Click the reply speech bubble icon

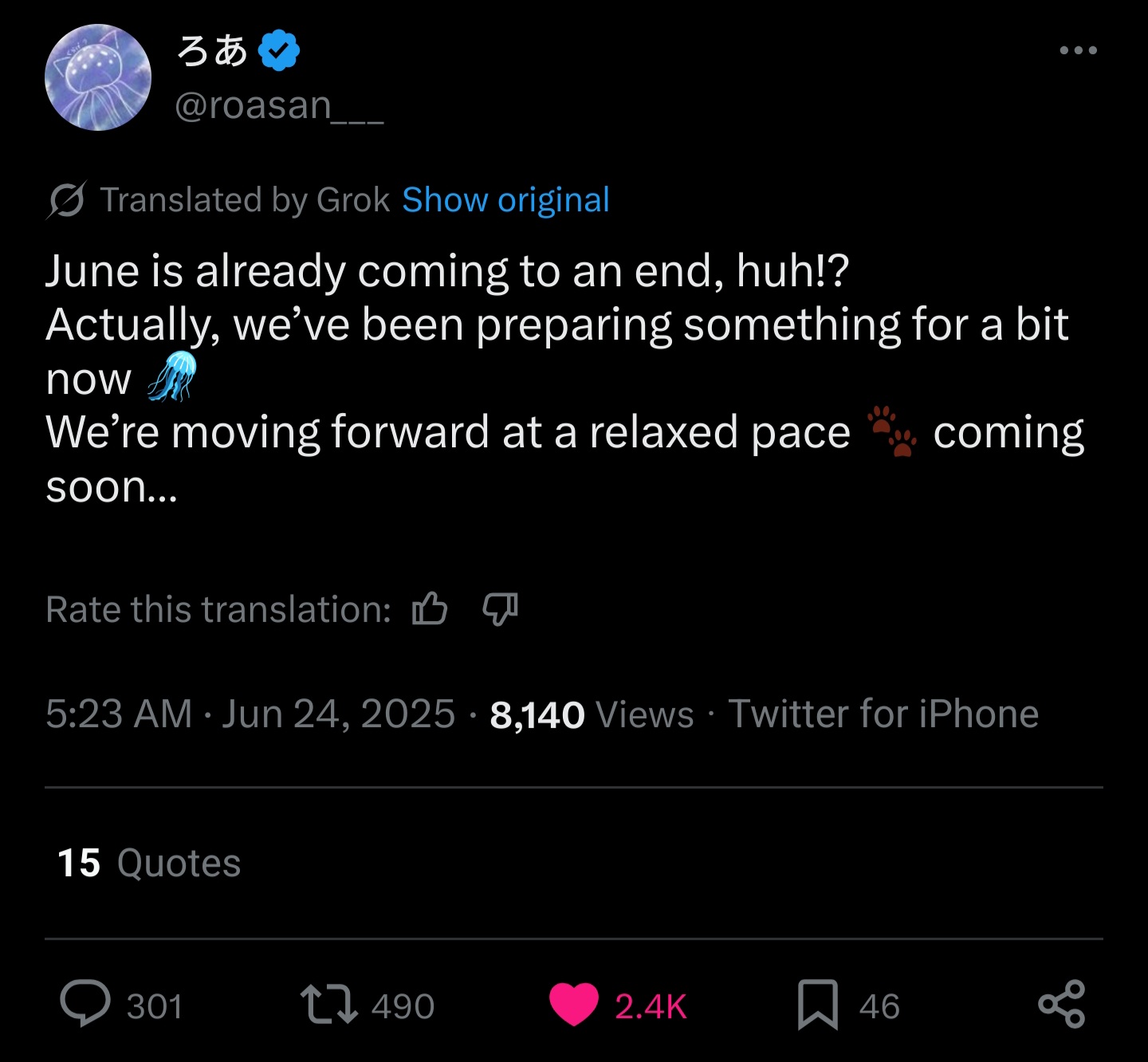pos(85,1004)
